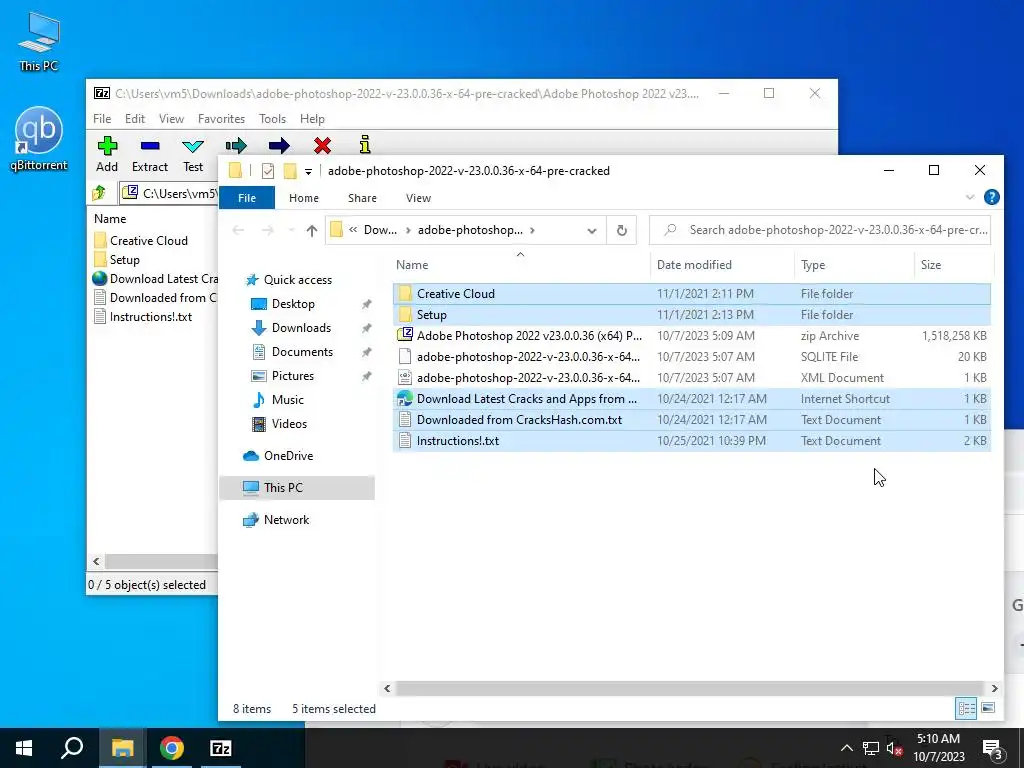Switch to Home tab in Explorer
The height and width of the screenshot is (768, 1024).
click(x=304, y=198)
